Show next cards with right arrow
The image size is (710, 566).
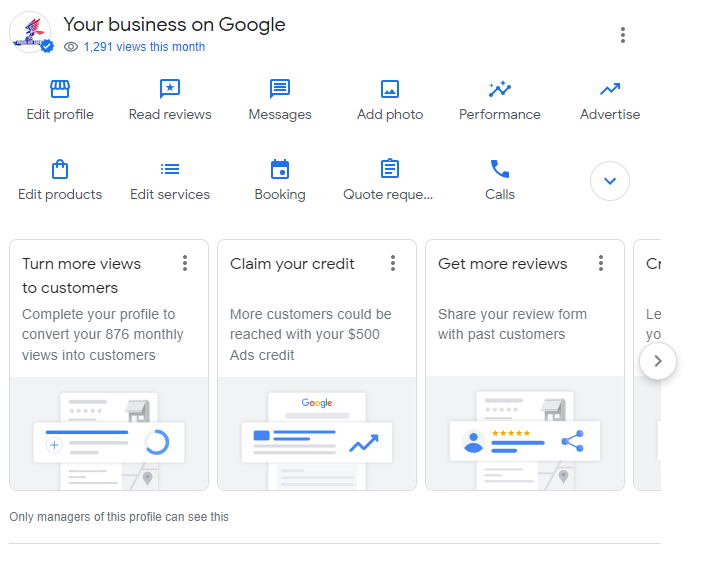[x=658, y=361]
